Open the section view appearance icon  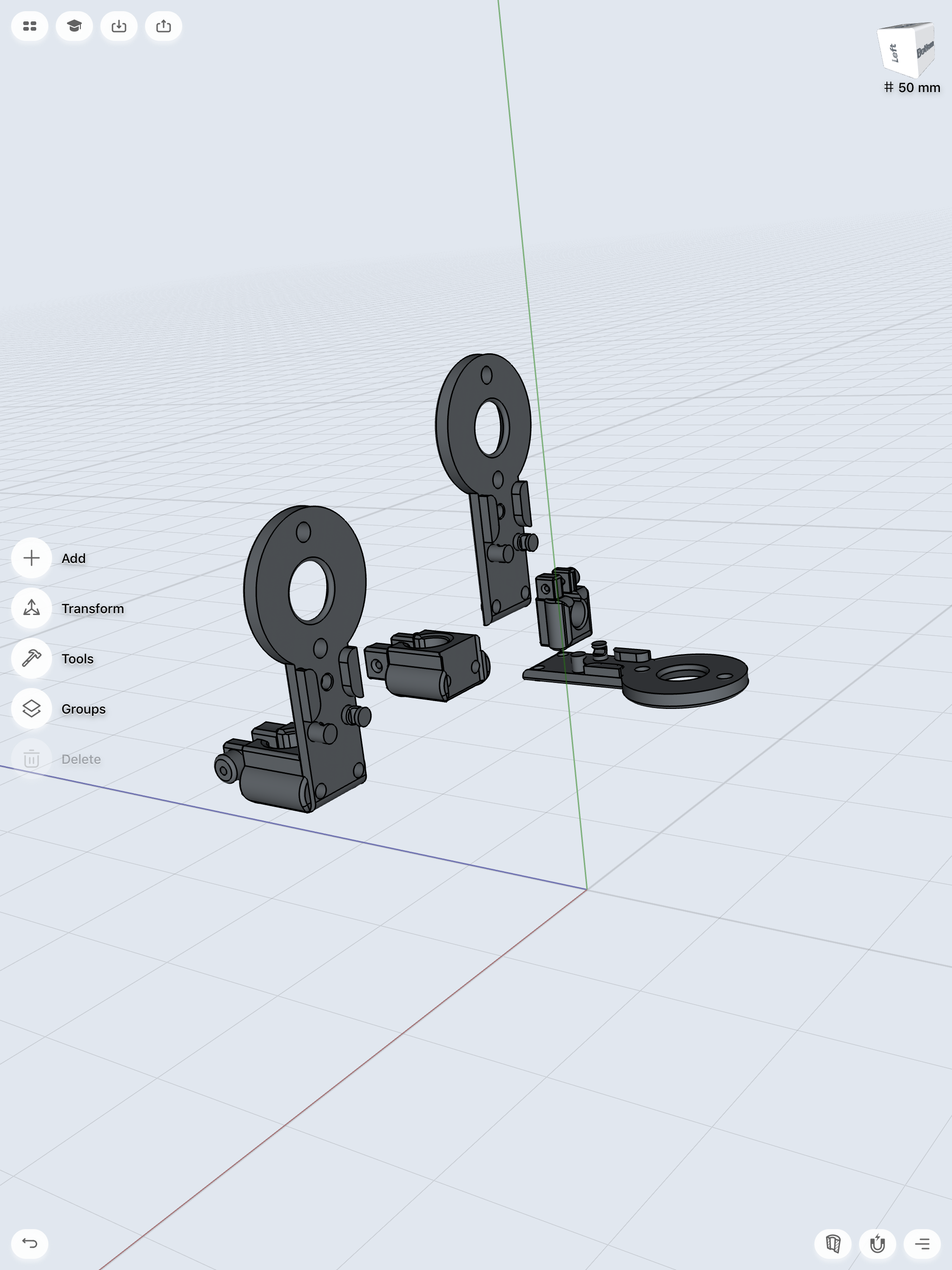(833, 1244)
